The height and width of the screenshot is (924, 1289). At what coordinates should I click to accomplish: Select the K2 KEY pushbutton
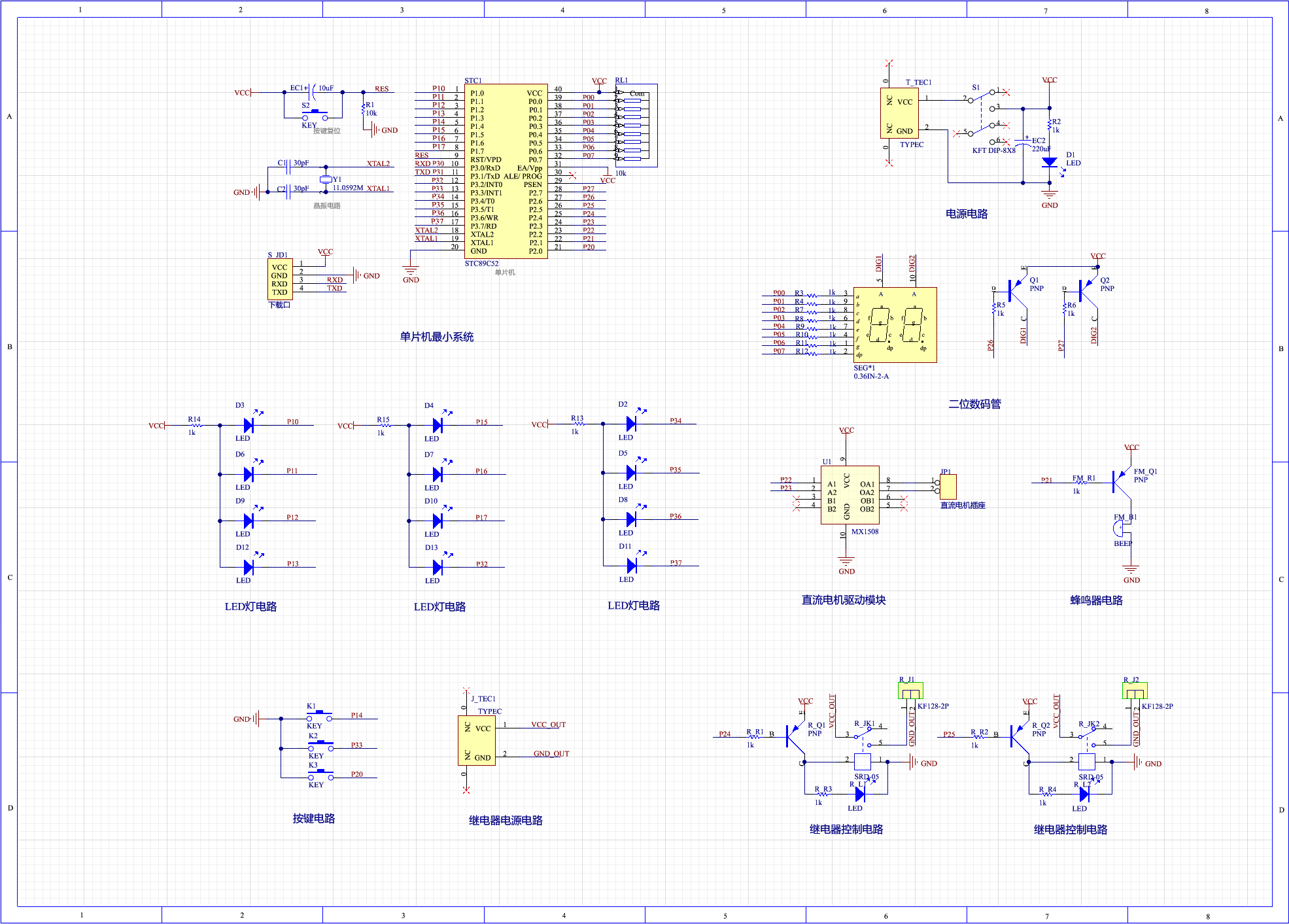pos(320,746)
